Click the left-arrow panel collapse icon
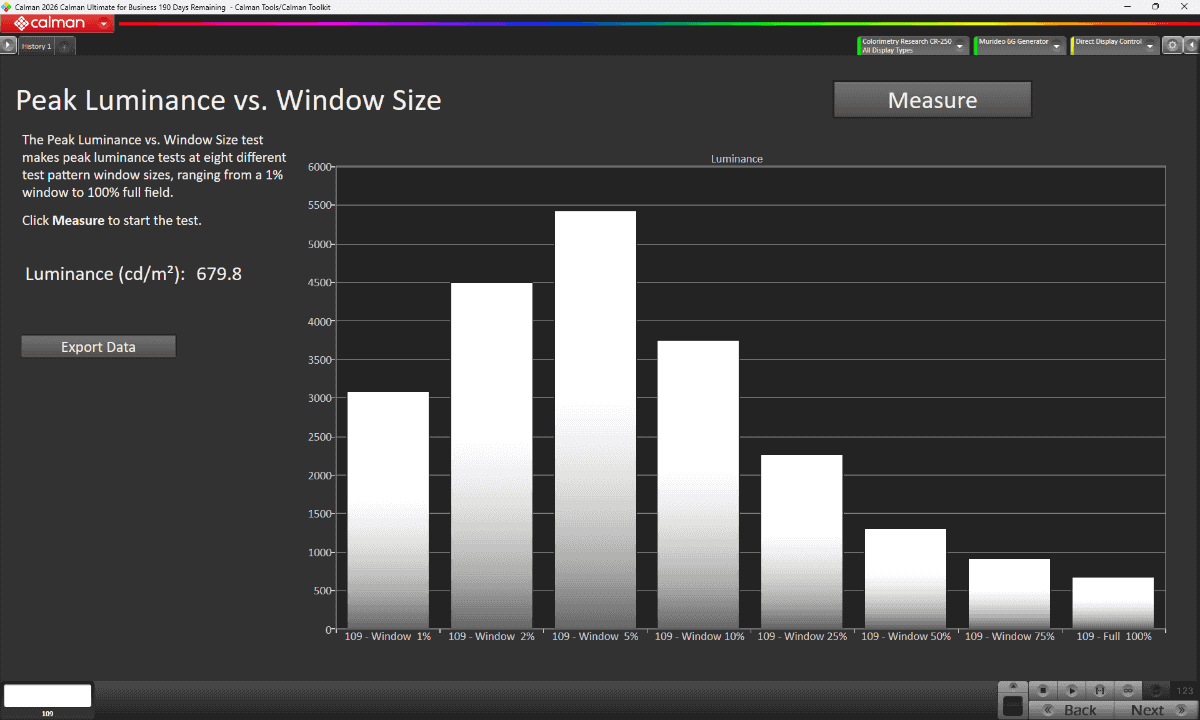This screenshot has width=1200, height=720. click(1191, 45)
